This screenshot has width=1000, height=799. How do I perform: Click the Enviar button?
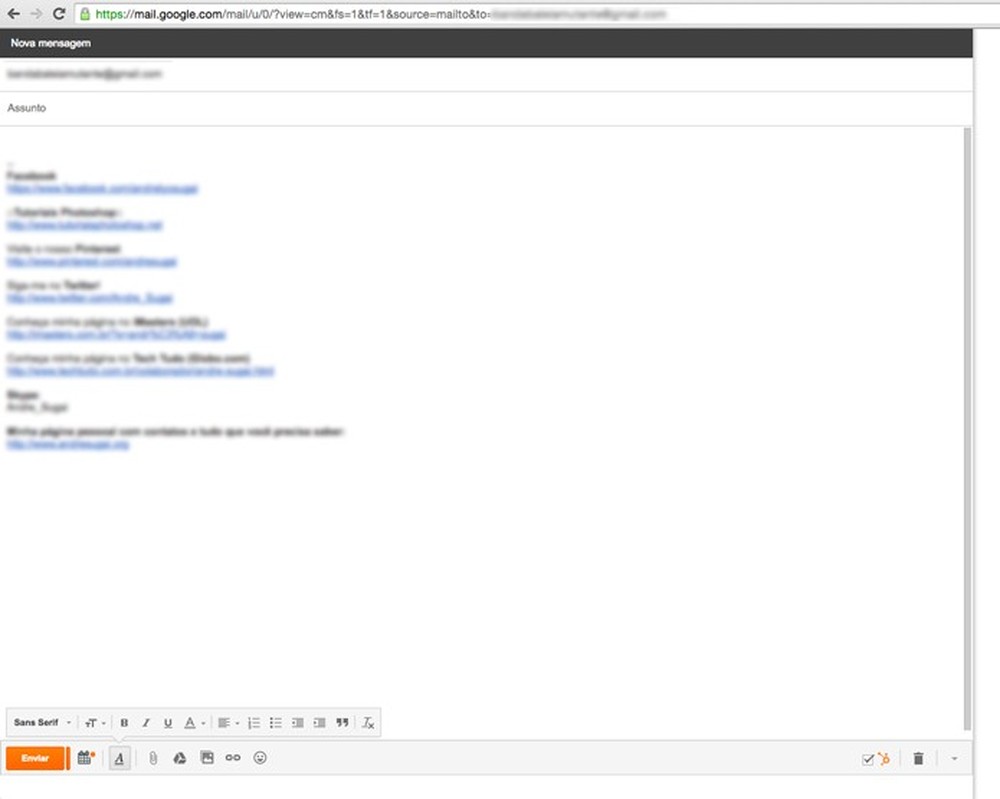(33, 758)
